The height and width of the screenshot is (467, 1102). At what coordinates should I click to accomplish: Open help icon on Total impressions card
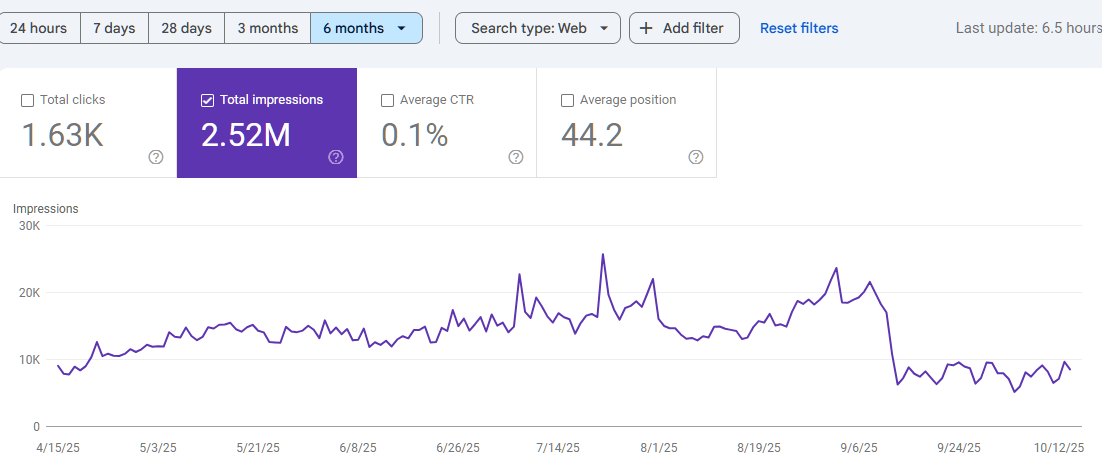336,157
